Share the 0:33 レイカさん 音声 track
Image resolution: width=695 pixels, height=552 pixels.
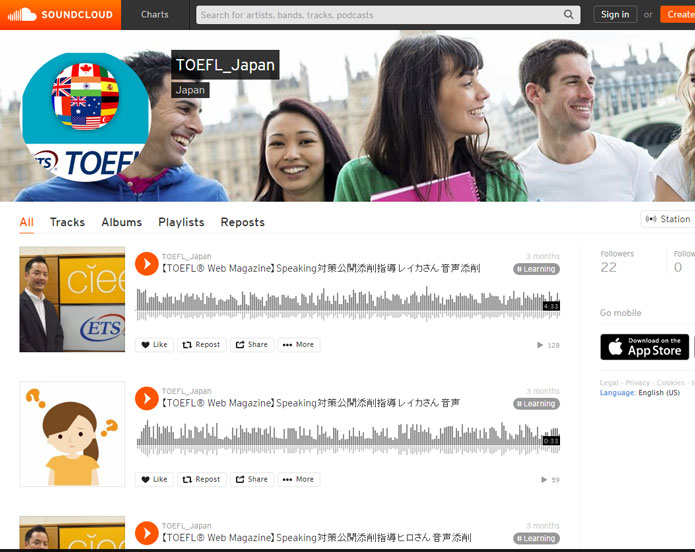coord(252,479)
